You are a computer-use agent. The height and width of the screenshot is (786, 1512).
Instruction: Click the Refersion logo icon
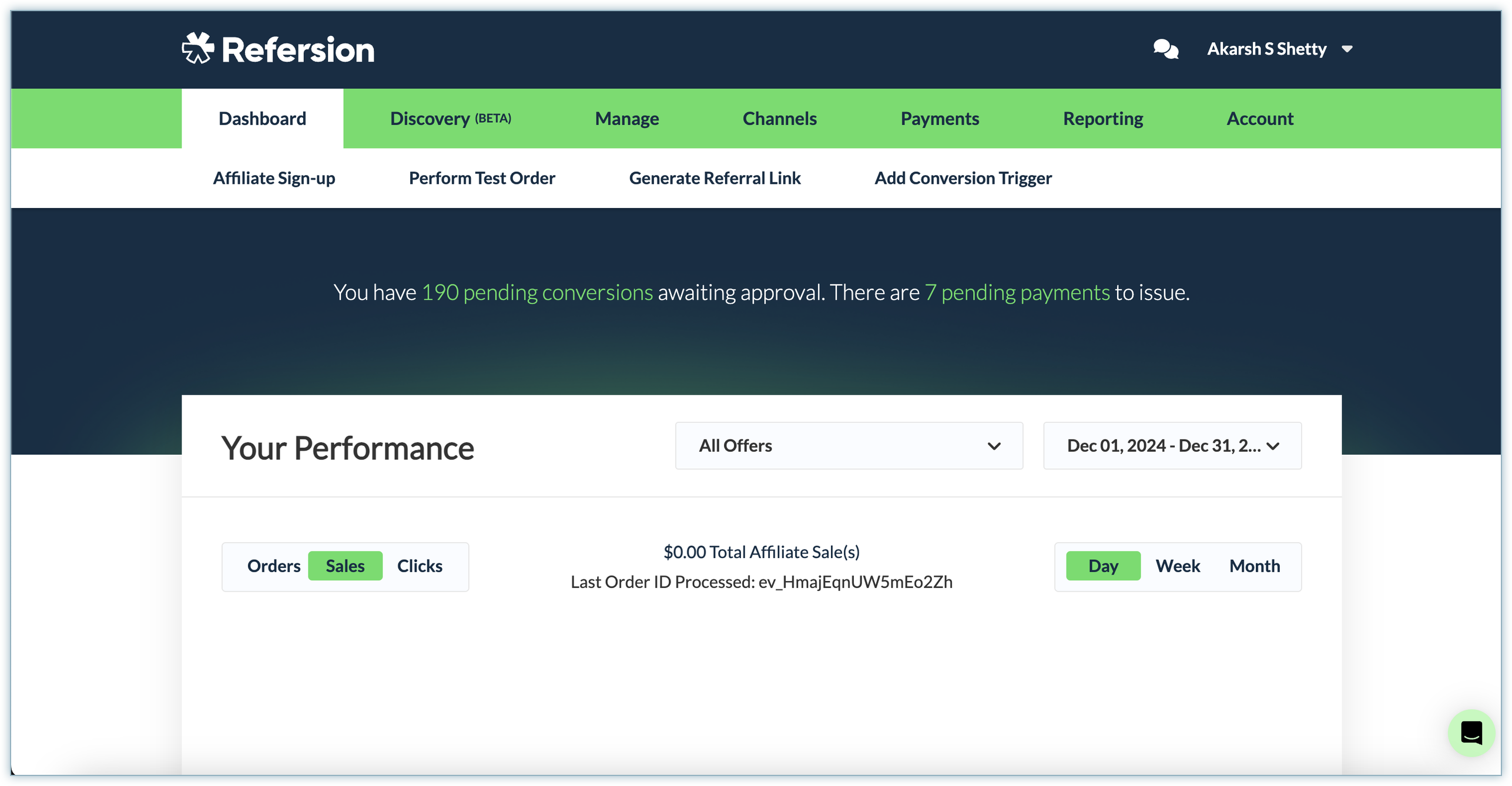(x=197, y=49)
